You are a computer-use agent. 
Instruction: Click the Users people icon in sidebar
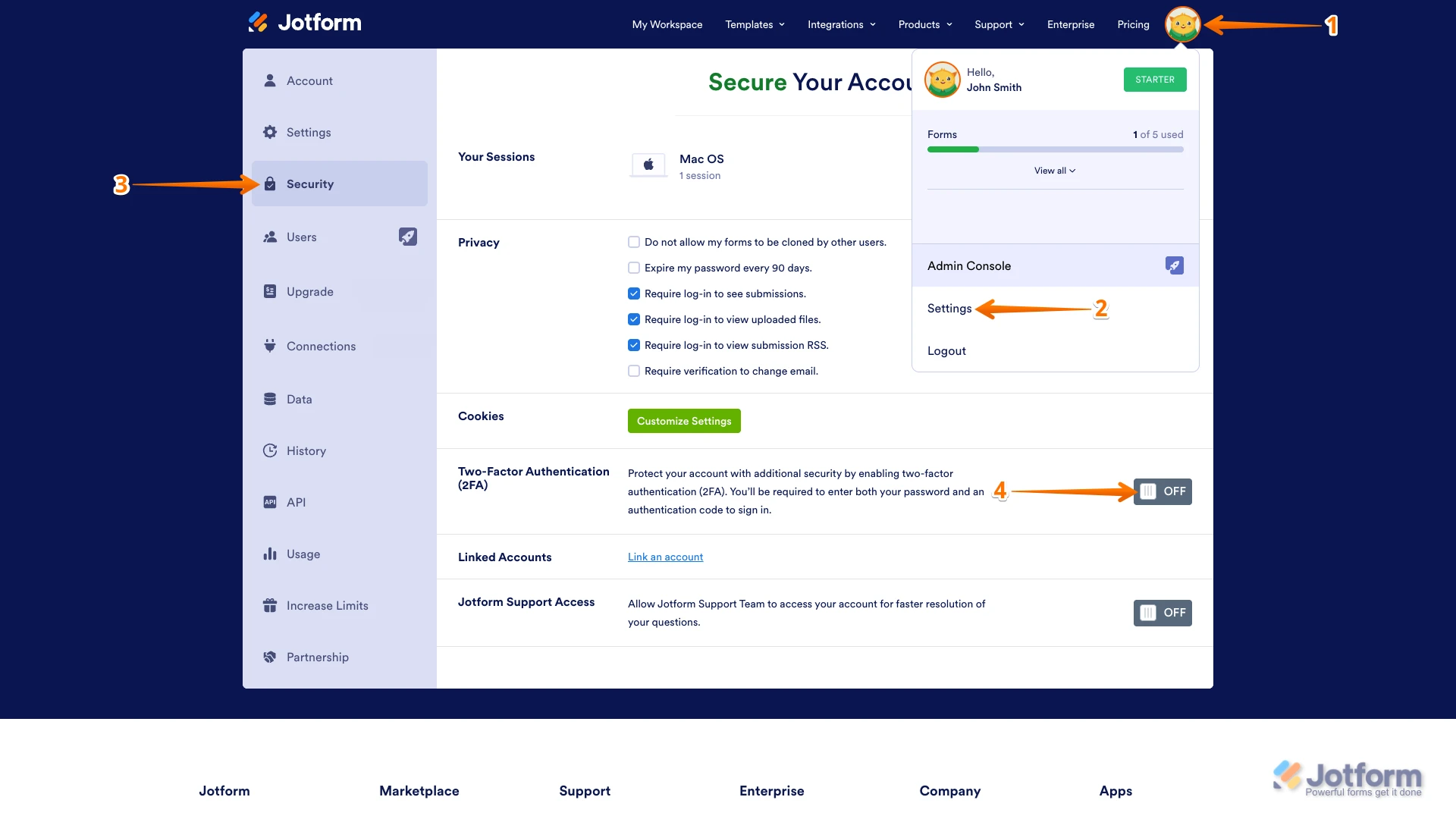point(269,237)
